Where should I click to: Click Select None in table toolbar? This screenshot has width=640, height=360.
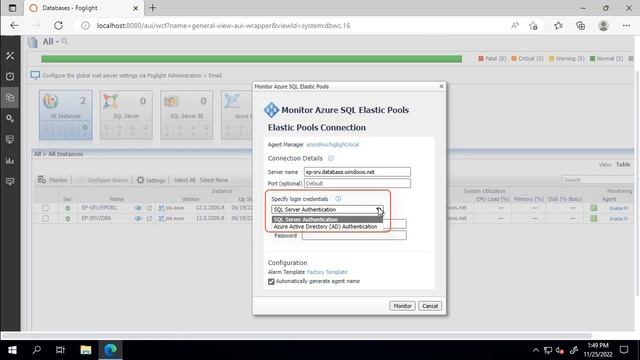(x=214, y=180)
